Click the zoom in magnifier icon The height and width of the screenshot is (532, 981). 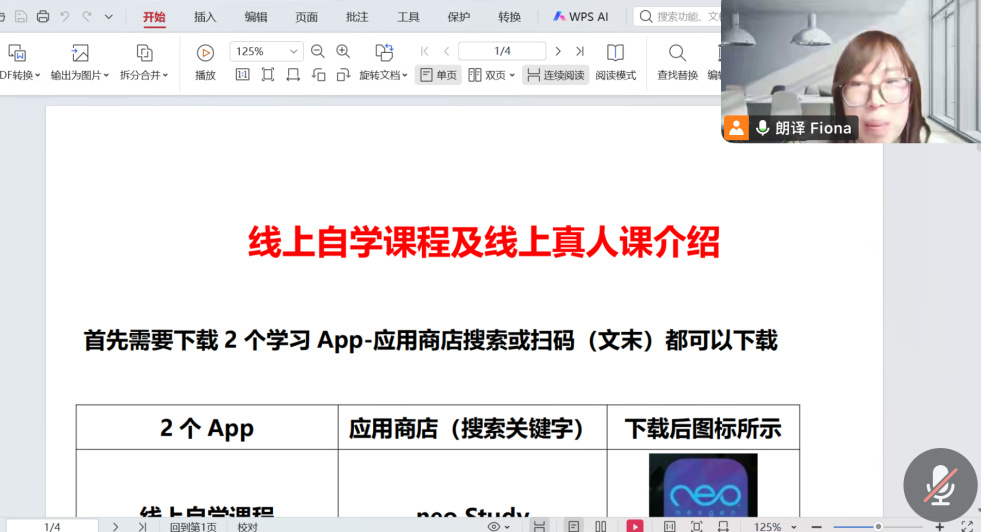point(343,52)
